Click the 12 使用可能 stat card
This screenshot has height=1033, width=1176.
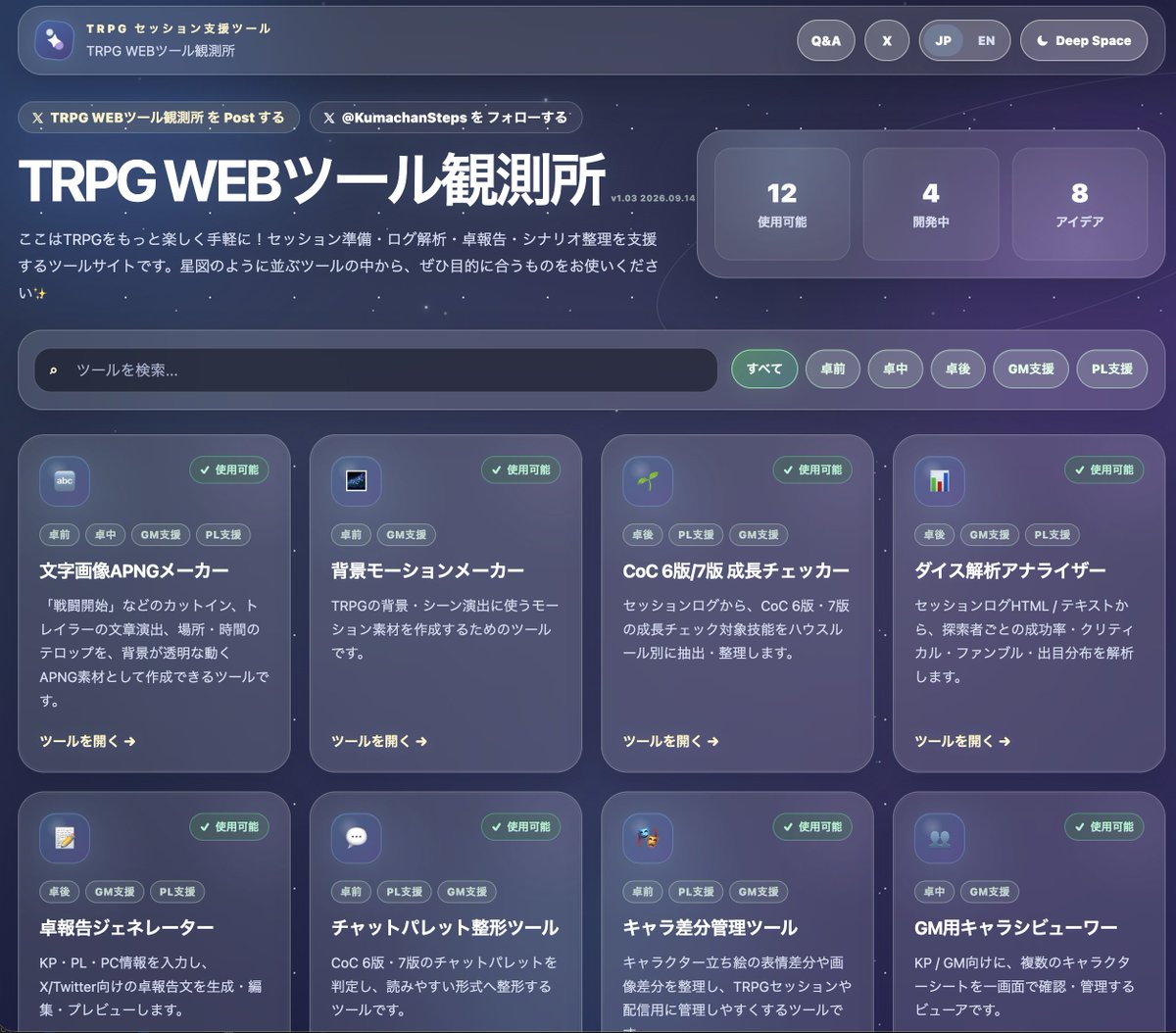tap(782, 204)
